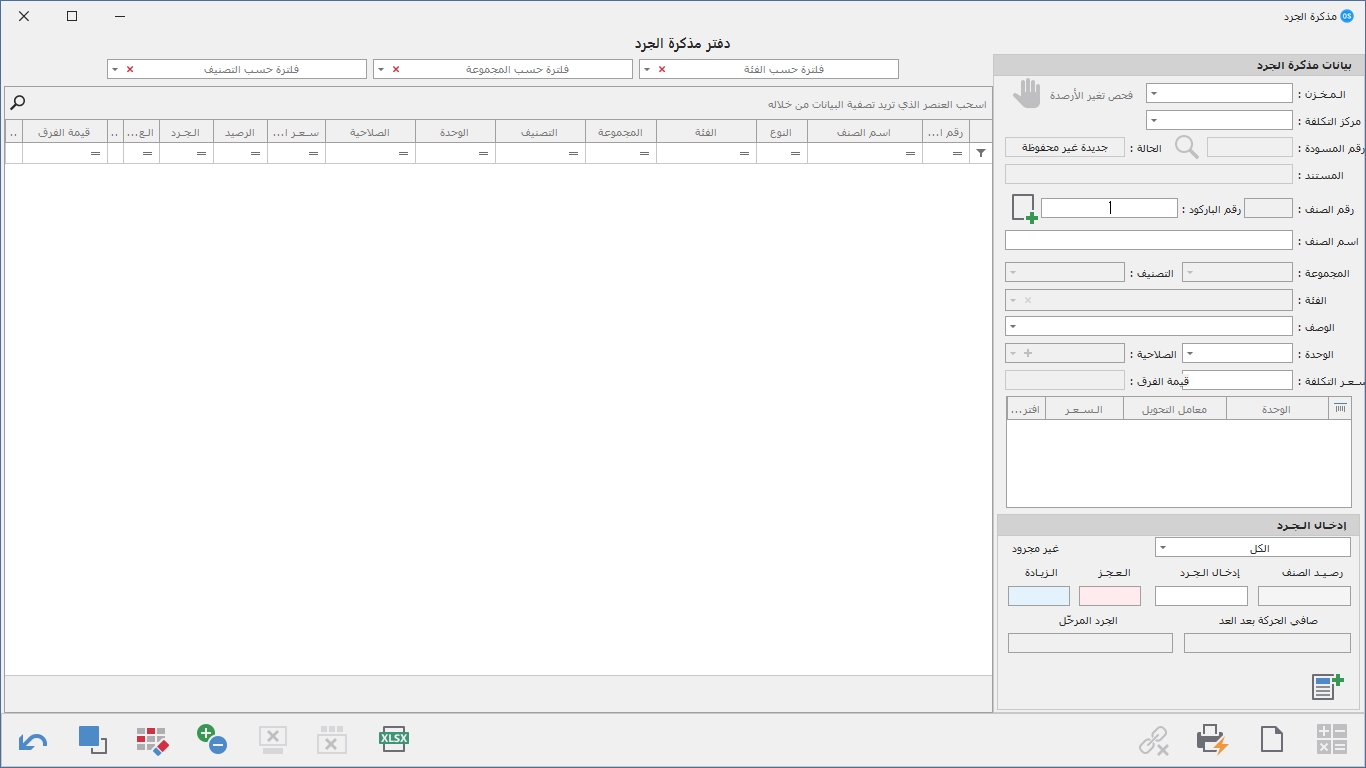Click the green plus blue minus icon
The width and height of the screenshot is (1366, 768).
click(x=212, y=740)
